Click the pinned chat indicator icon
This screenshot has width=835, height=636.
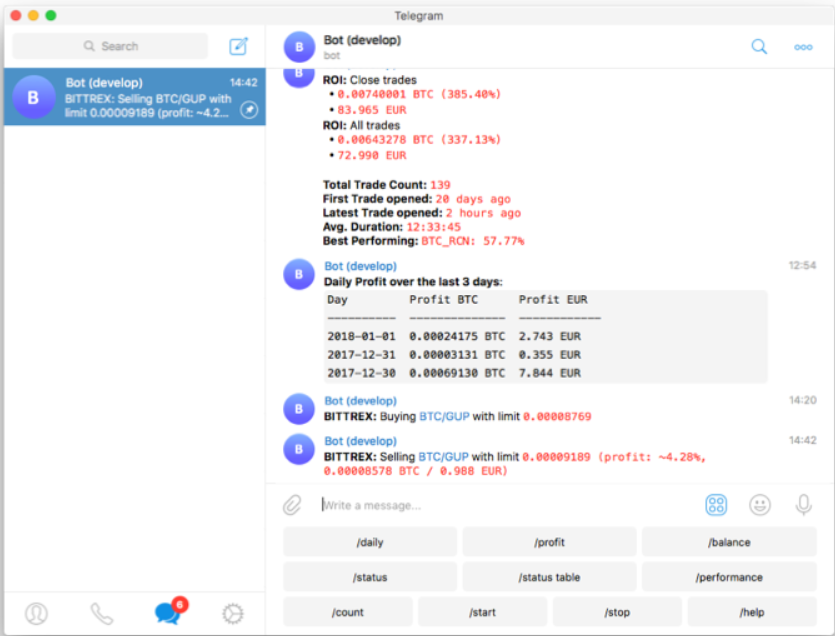pos(249,110)
